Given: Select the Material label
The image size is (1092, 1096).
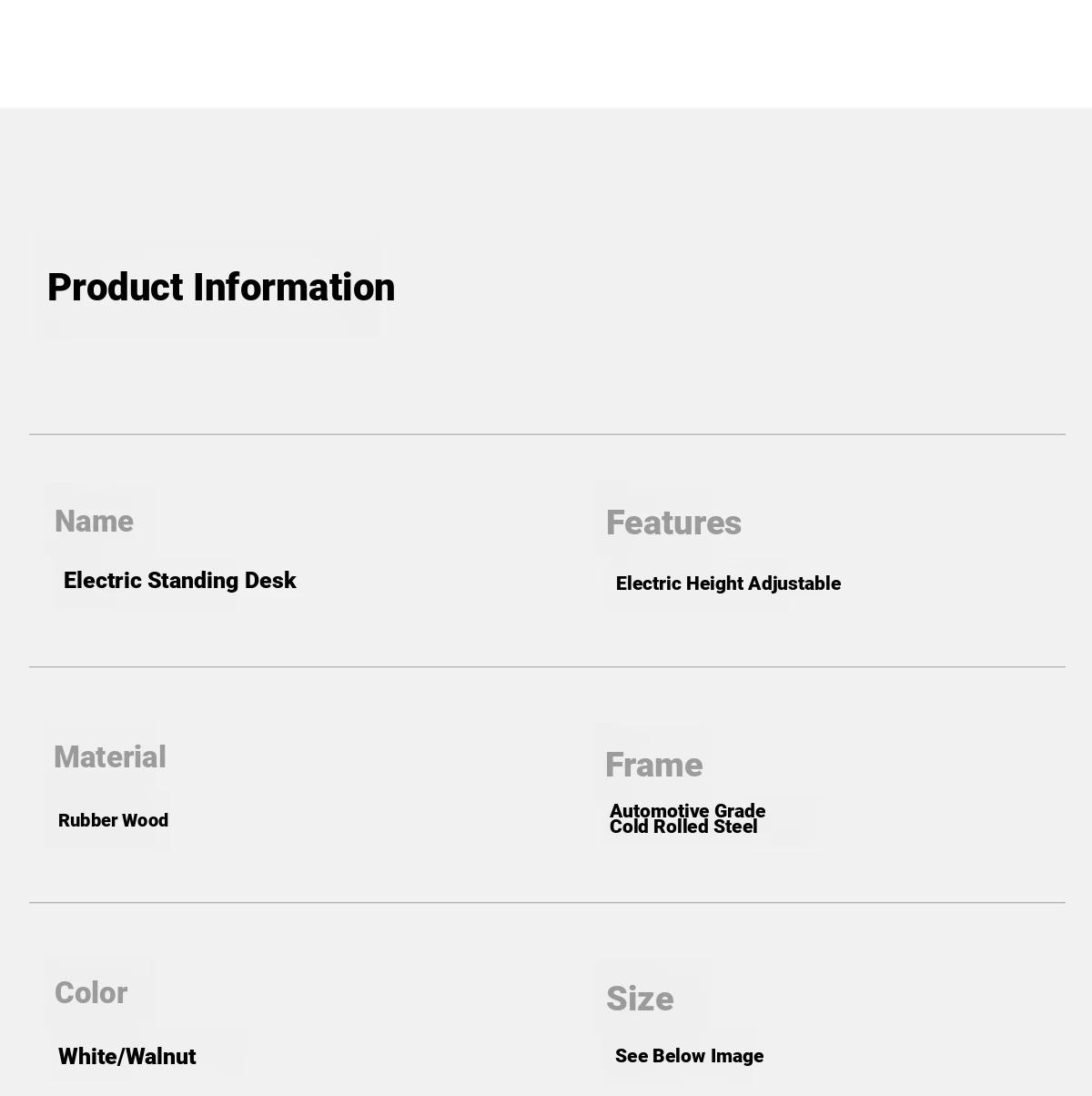Looking at the screenshot, I should click(110, 757).
